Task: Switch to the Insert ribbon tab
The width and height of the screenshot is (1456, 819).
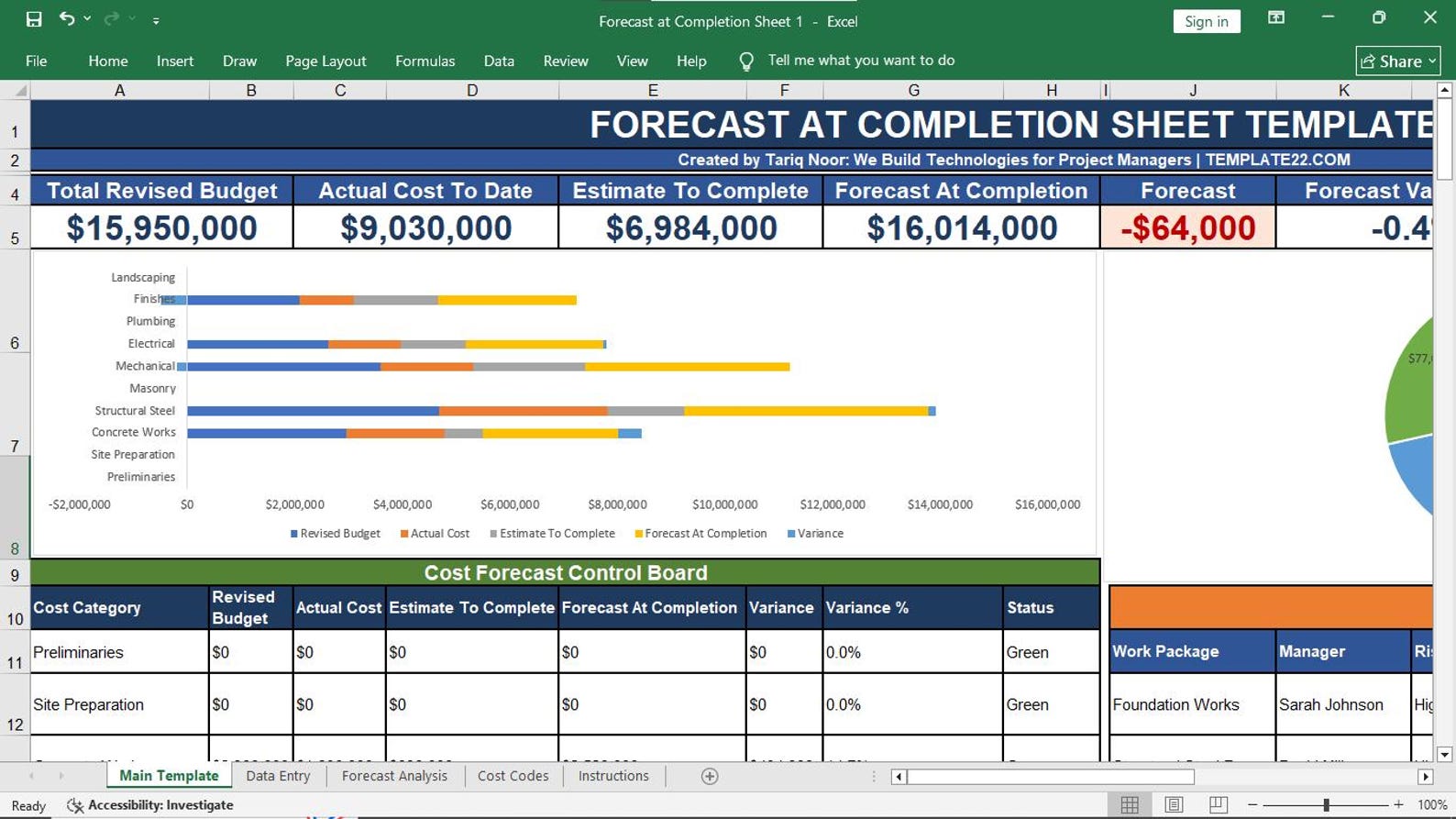Action: 175,61
